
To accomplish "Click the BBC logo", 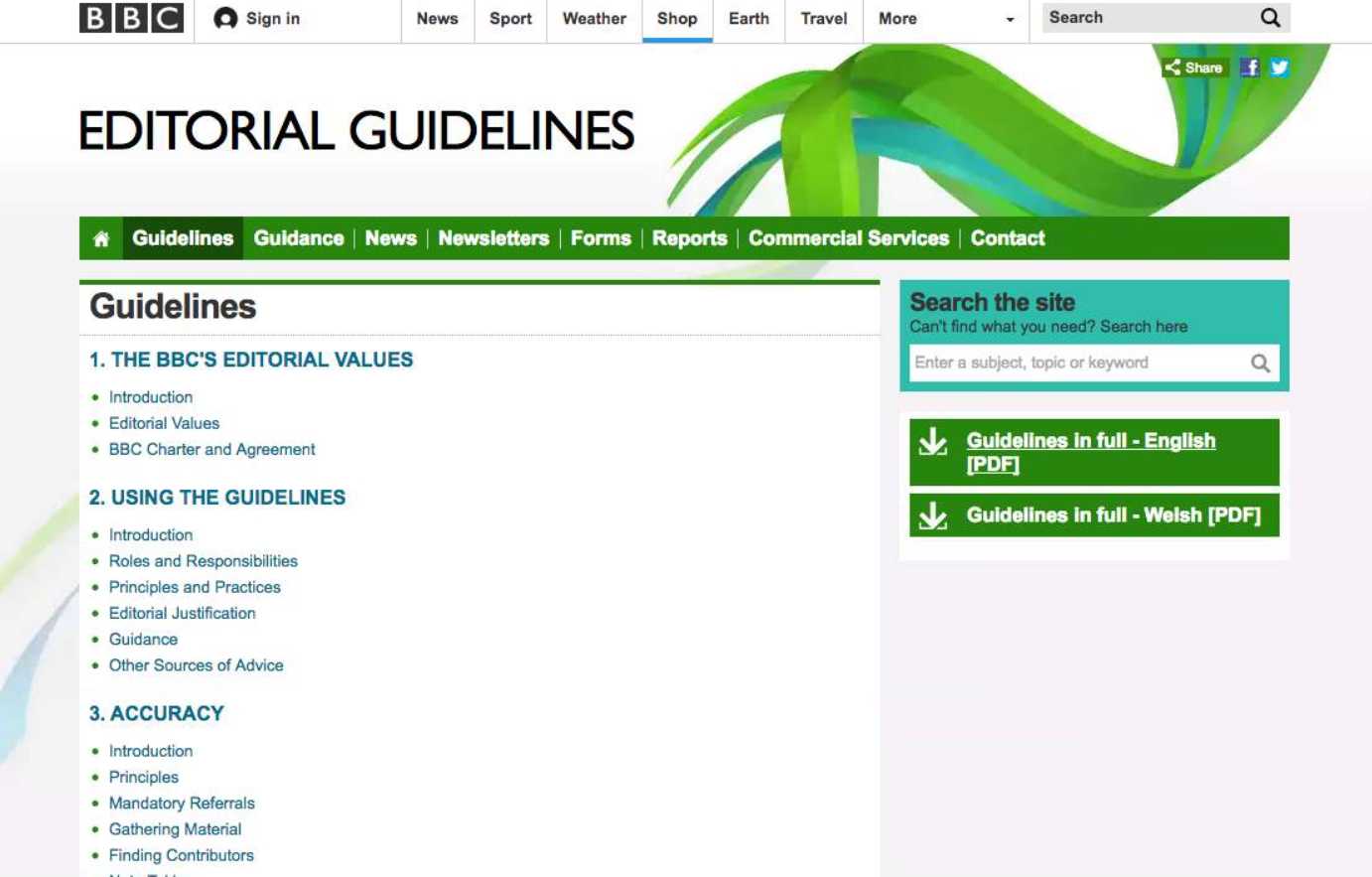I will click(131, 18).
